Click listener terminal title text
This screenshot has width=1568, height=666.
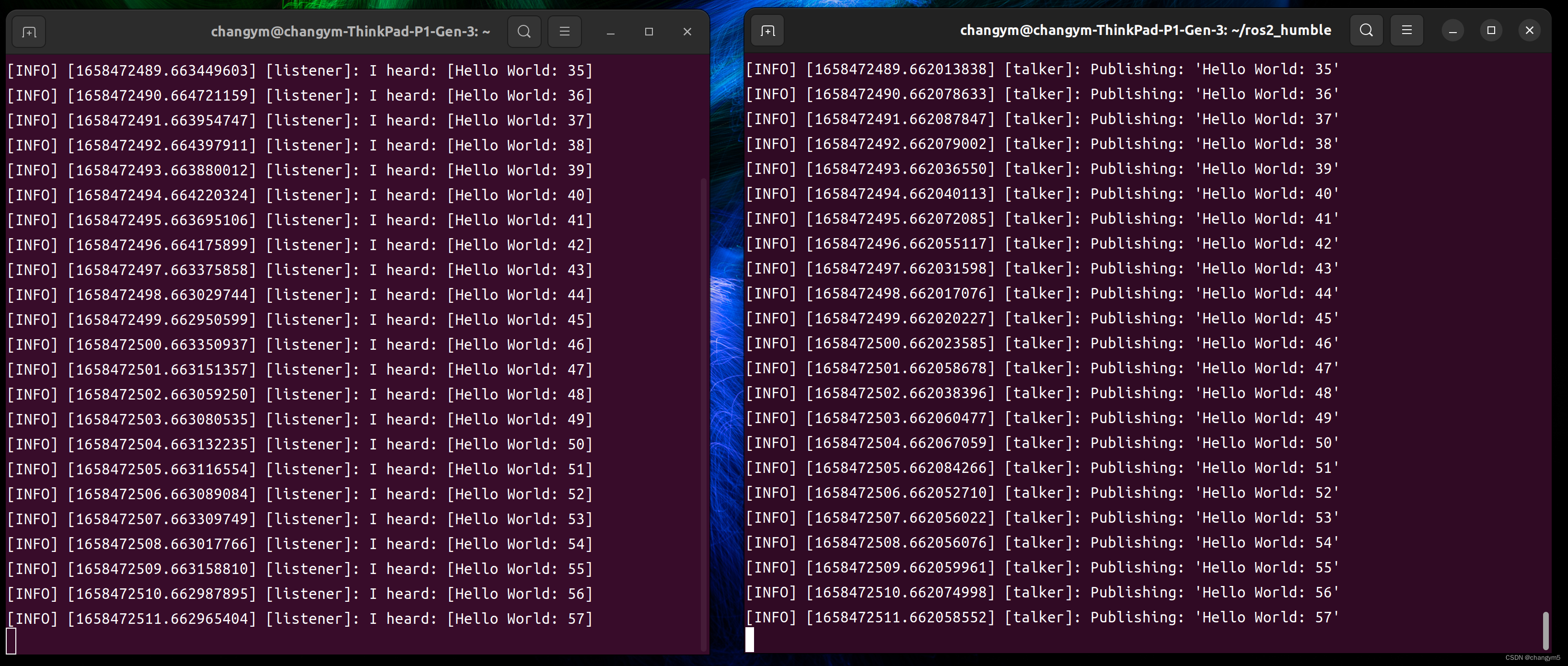(x=350, y=32)
